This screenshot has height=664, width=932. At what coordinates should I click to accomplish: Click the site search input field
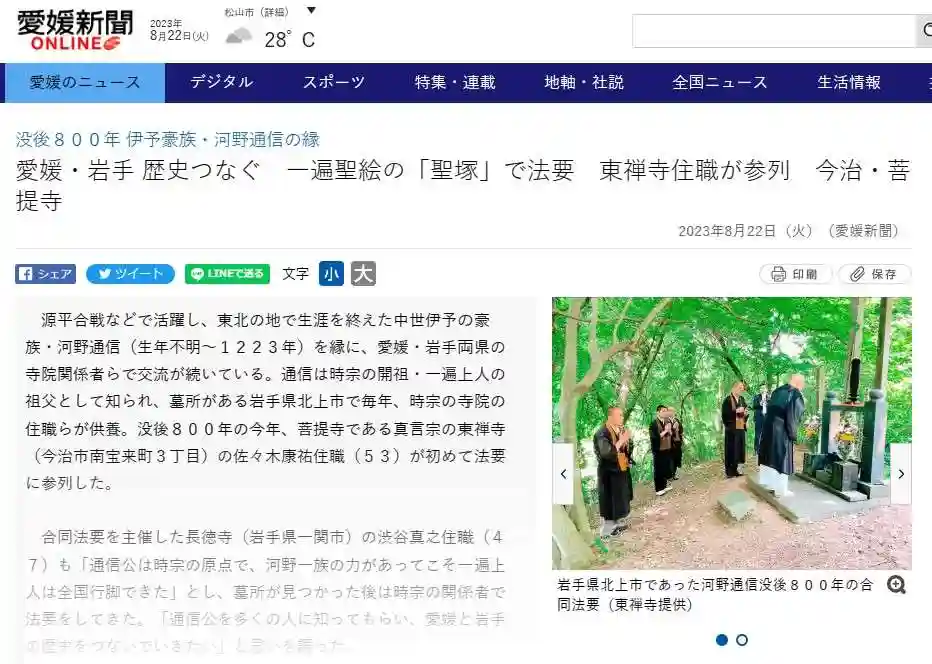[x=774, y=30]
